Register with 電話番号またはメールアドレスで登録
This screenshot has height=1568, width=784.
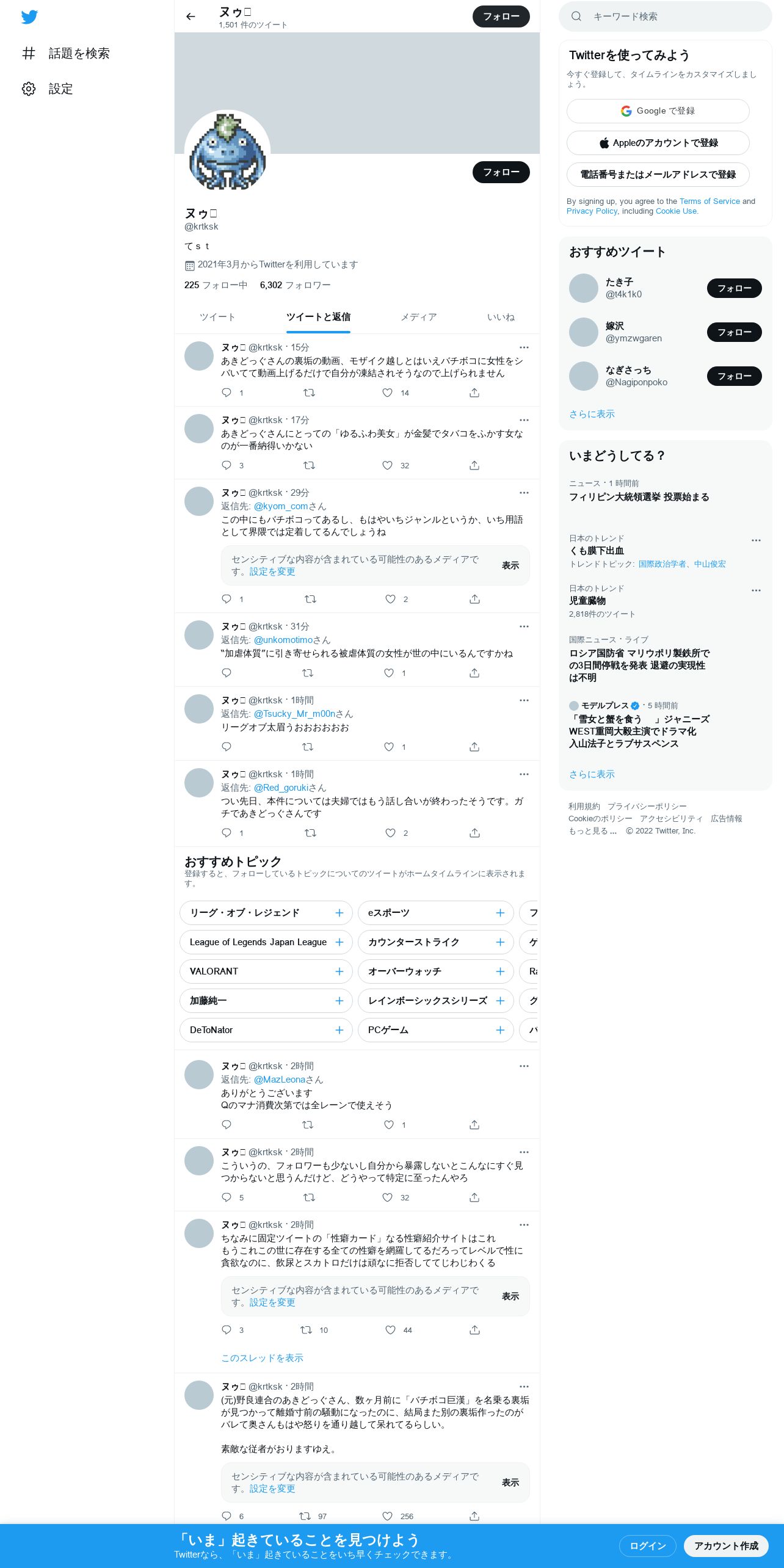(x=658, y=175)
